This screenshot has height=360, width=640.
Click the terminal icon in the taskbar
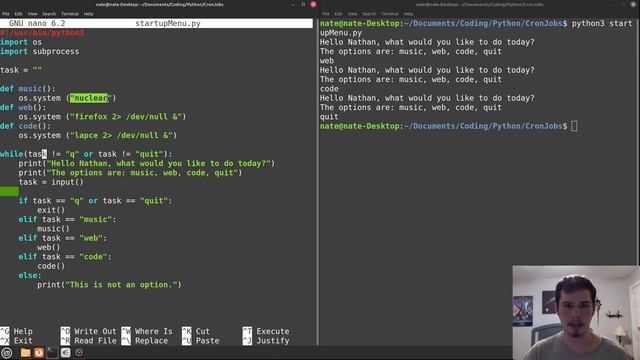point(52,353)
